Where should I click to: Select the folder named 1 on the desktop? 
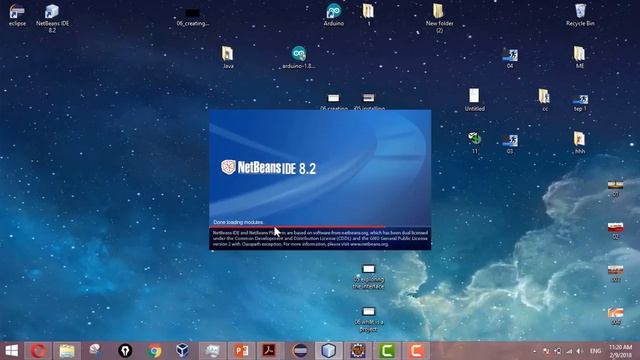368,15
